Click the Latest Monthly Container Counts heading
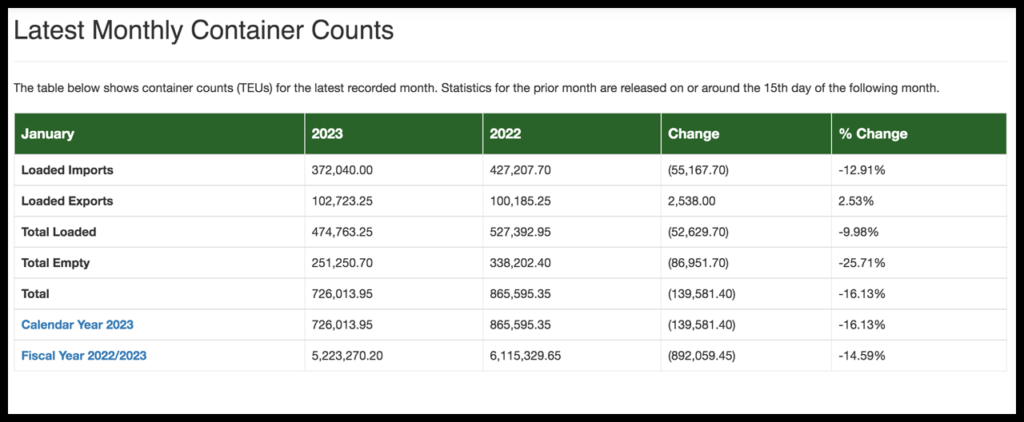This screenshot has height=422, width=1024. 203,31
